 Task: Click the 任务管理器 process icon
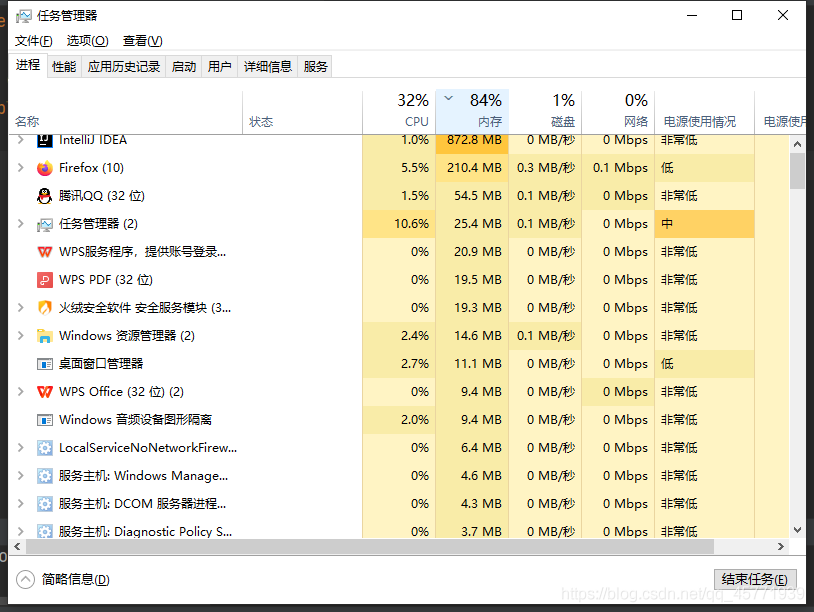pos(44,224)
